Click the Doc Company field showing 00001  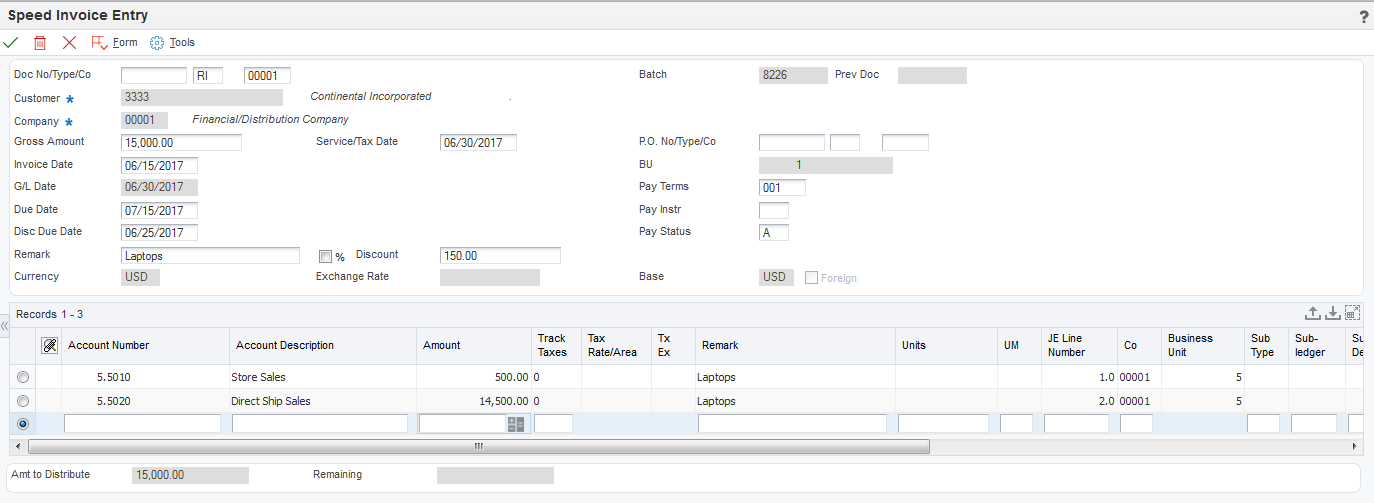(267, 75)
